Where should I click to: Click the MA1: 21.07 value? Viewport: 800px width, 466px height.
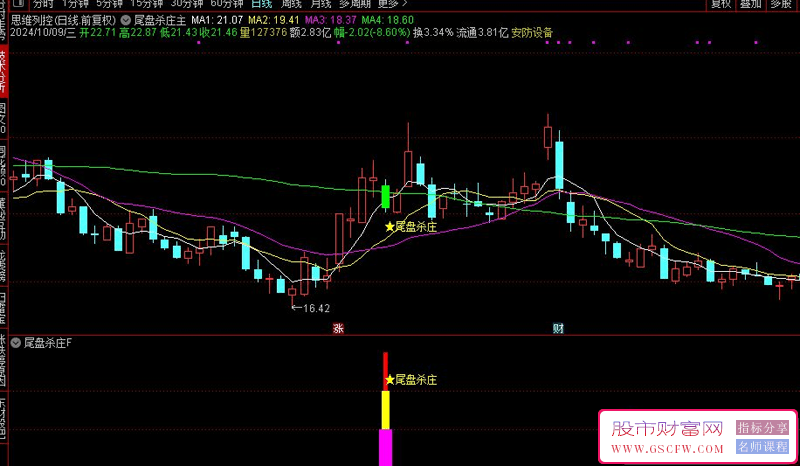tap(217, 20)
